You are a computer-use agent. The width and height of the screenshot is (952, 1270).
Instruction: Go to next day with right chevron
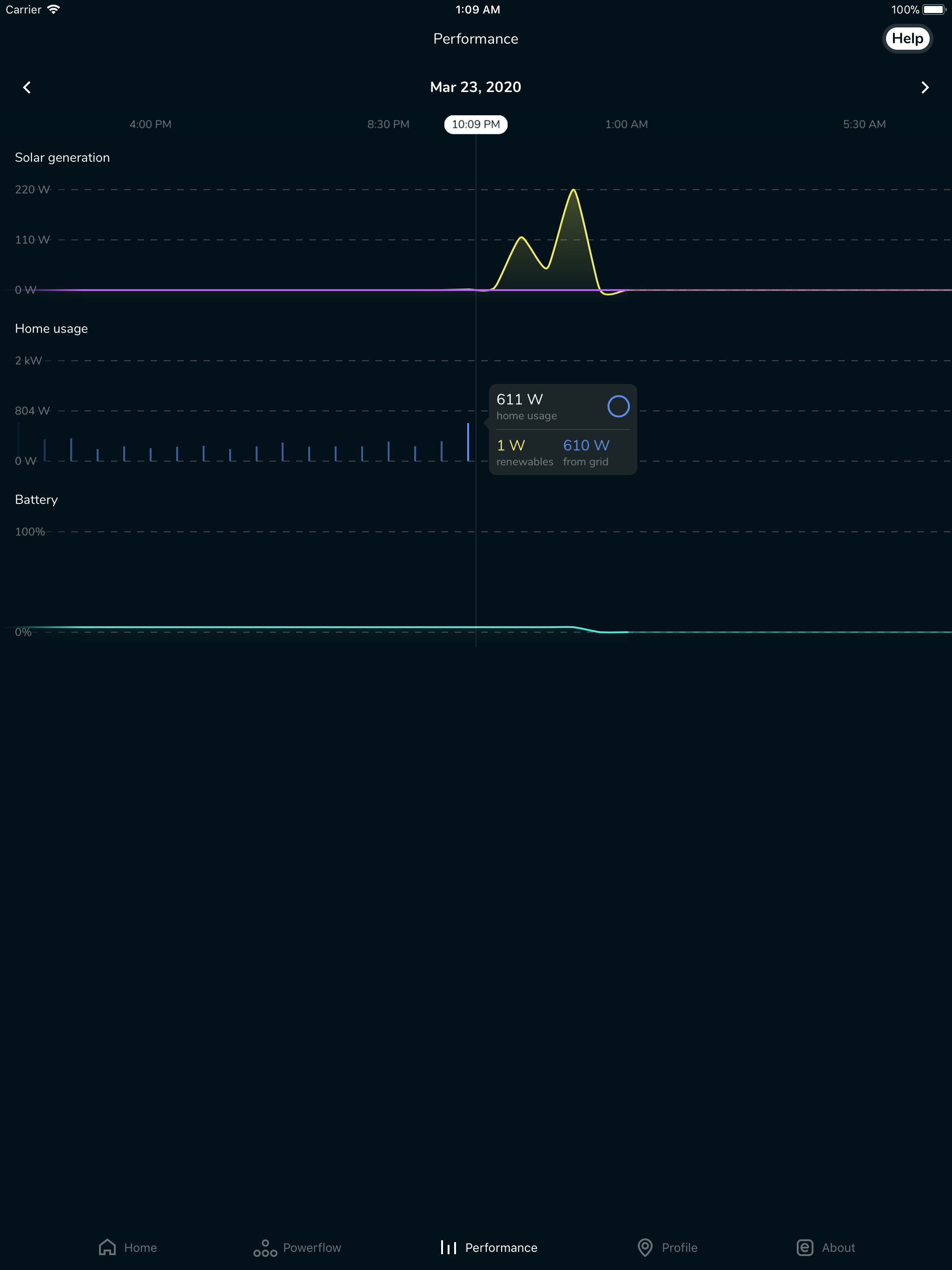(925, 87)
